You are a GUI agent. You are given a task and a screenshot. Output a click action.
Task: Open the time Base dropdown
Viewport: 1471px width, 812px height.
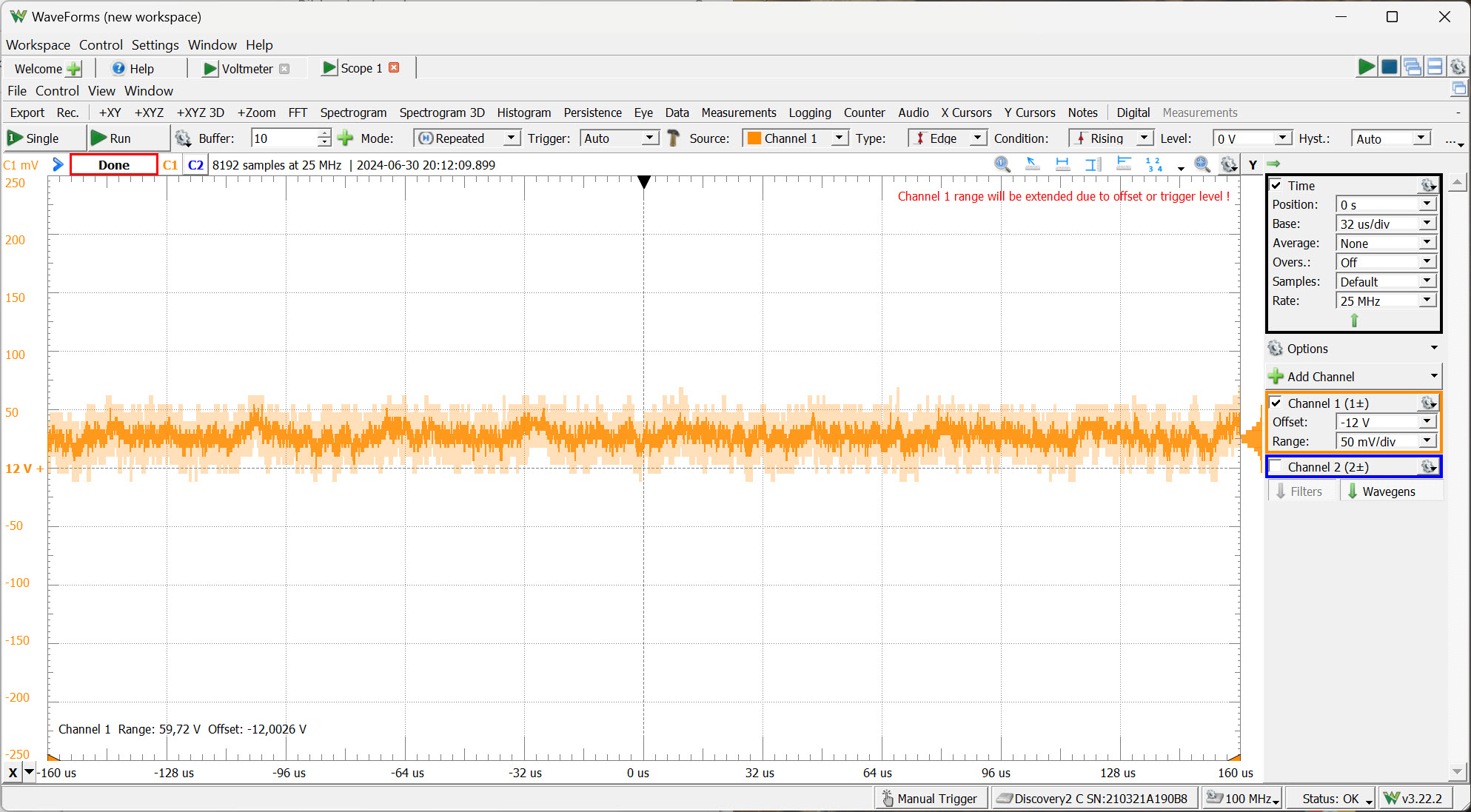point(1427,224)
